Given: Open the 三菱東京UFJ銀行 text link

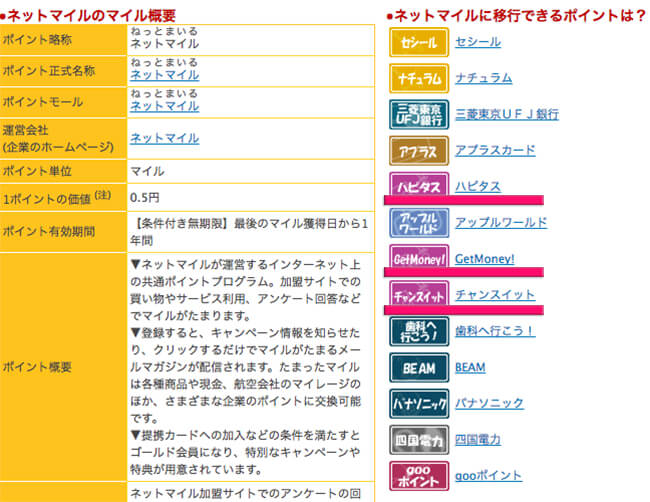Looking at the screenshot, I should tap(507, 114).
